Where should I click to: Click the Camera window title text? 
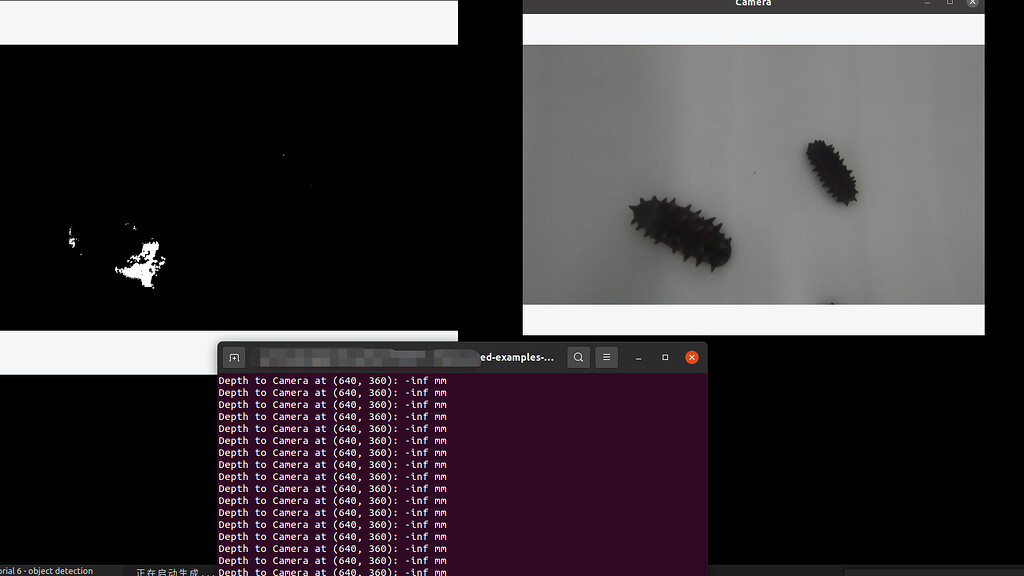[752, 4]
